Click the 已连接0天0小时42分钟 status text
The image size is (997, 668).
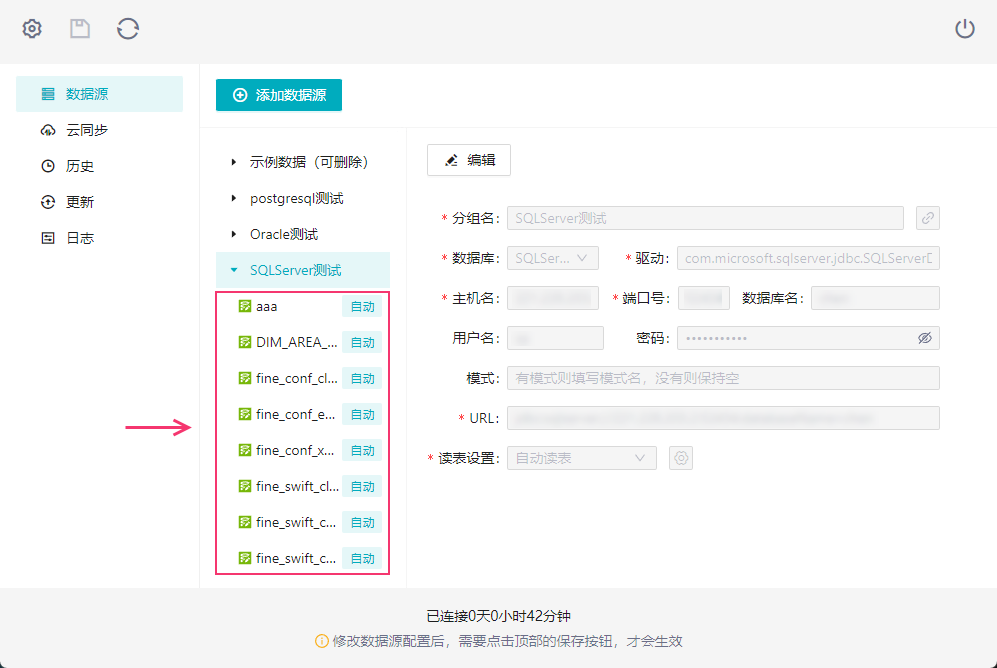[498, 616]
